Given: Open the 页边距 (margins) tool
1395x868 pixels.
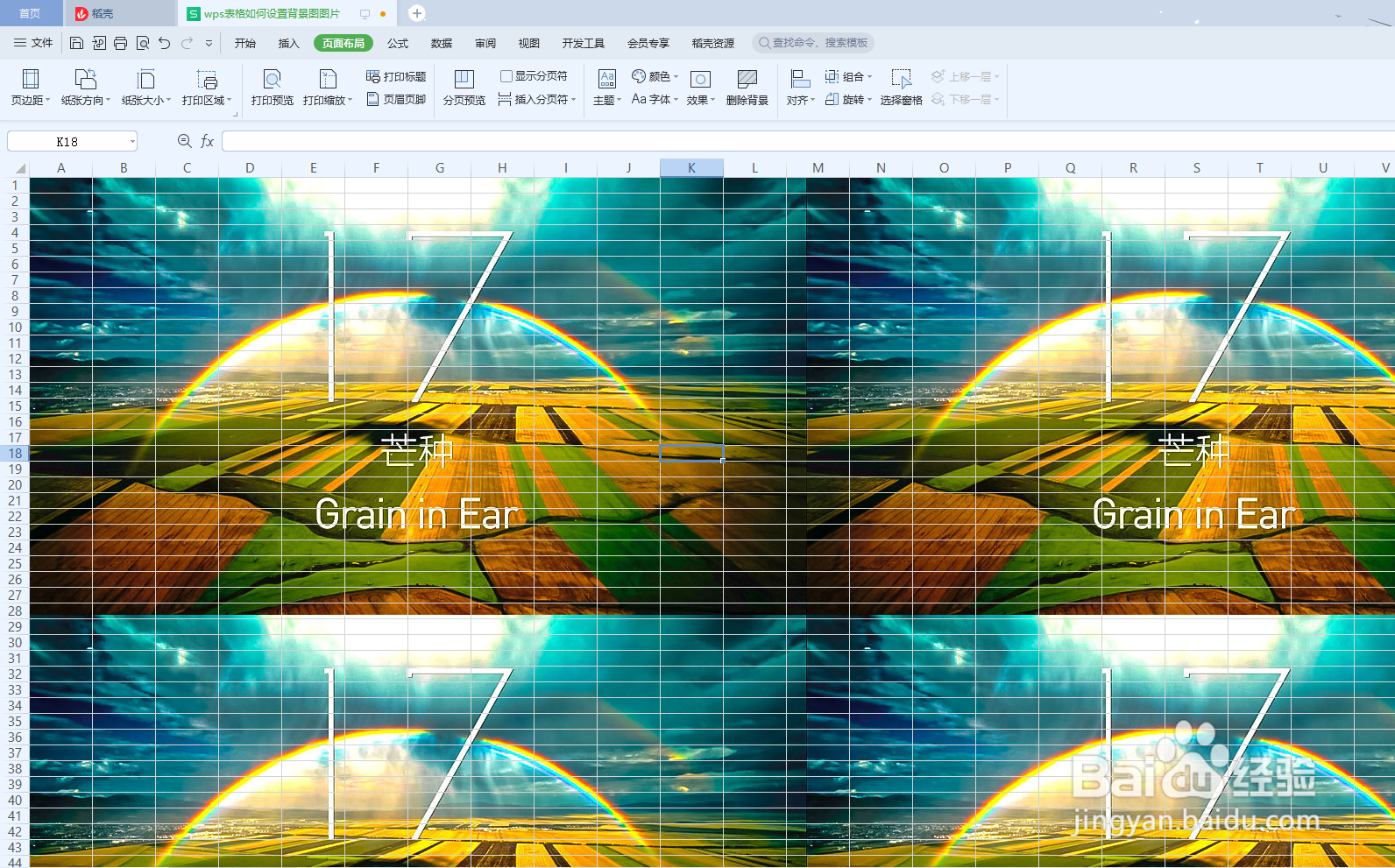Looking at the screenshot, I should (31, 88).
